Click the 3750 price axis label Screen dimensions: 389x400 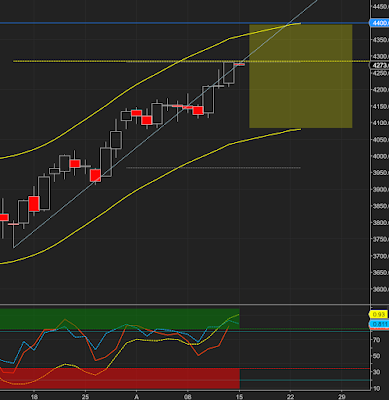coord(381,239)
